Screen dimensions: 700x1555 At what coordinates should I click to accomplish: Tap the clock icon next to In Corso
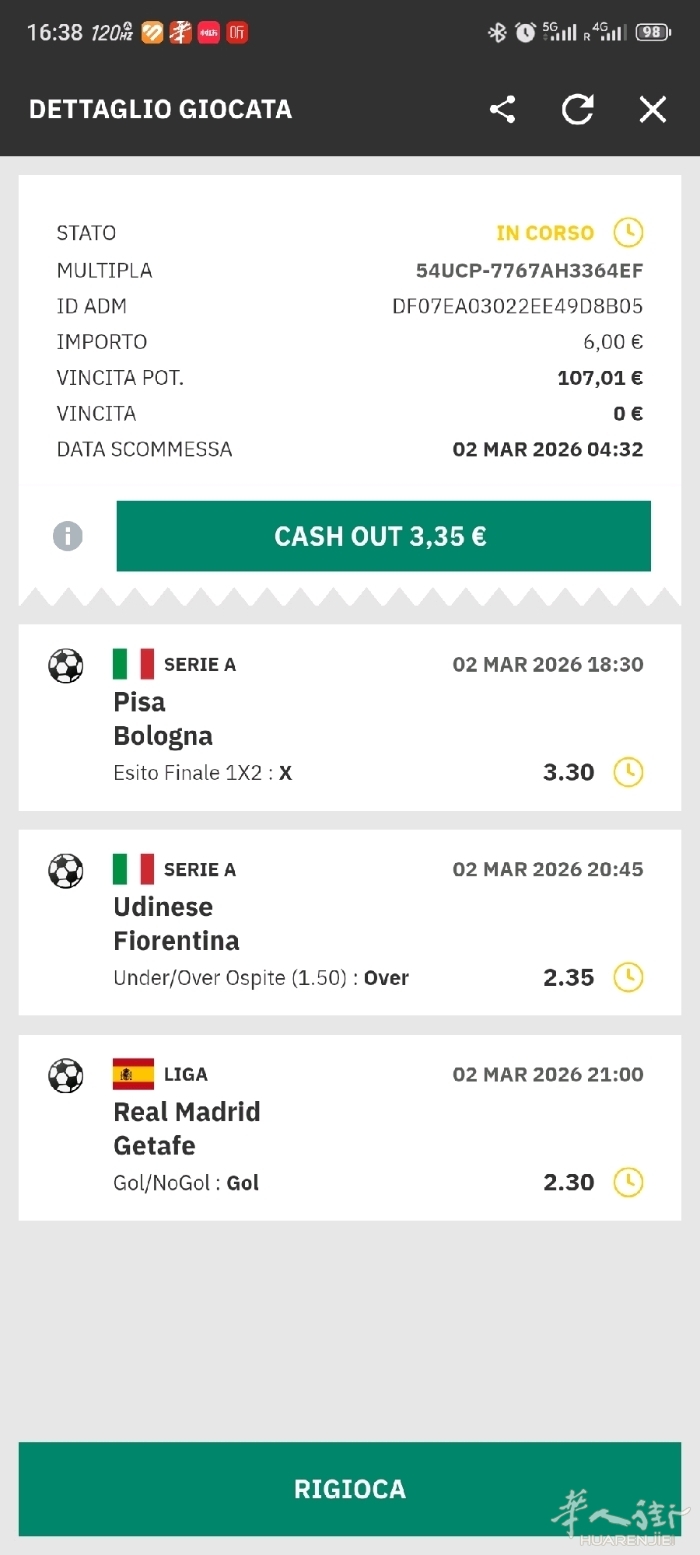pyautogui.click(x=628, y=233)
